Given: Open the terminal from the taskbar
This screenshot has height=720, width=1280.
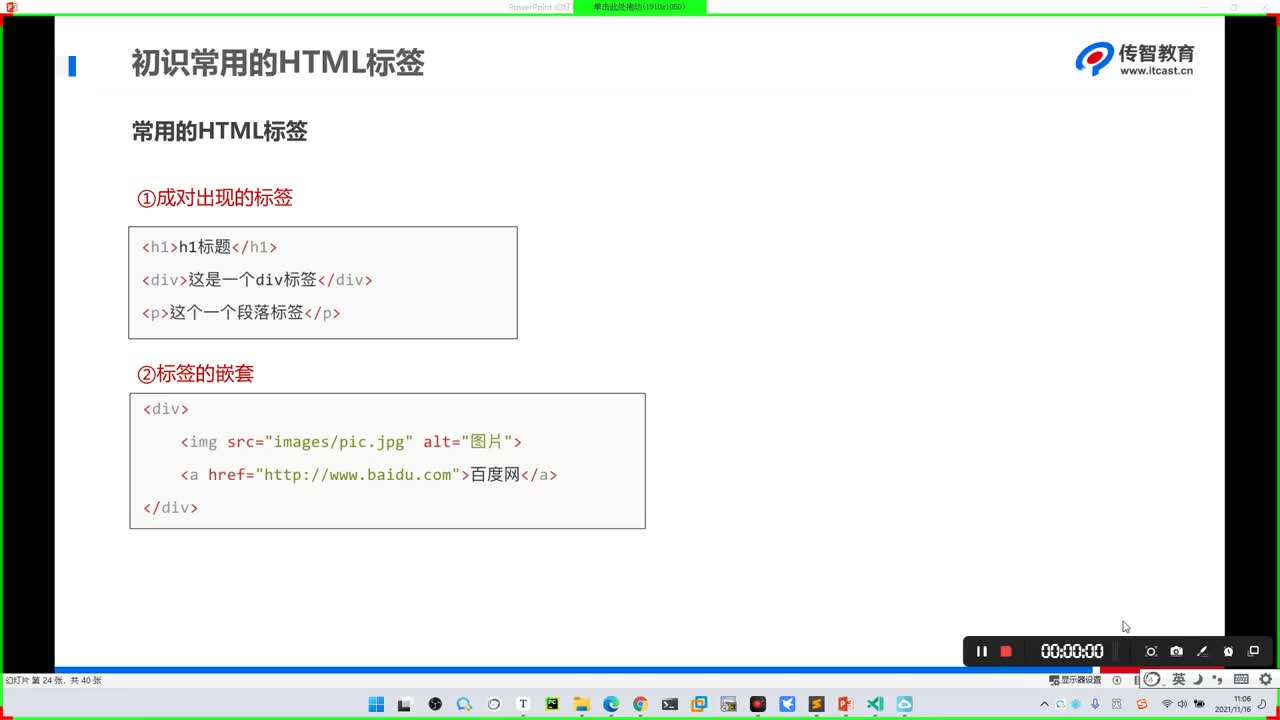Looking at the screenshot, I should [x=670, y=704].
